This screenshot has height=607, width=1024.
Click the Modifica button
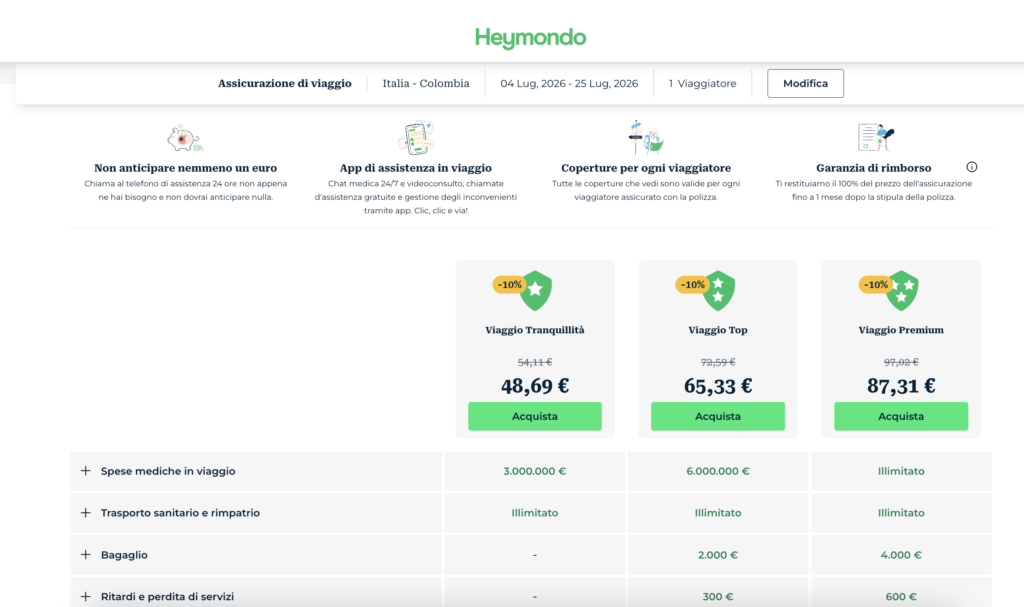pos(805,84)
